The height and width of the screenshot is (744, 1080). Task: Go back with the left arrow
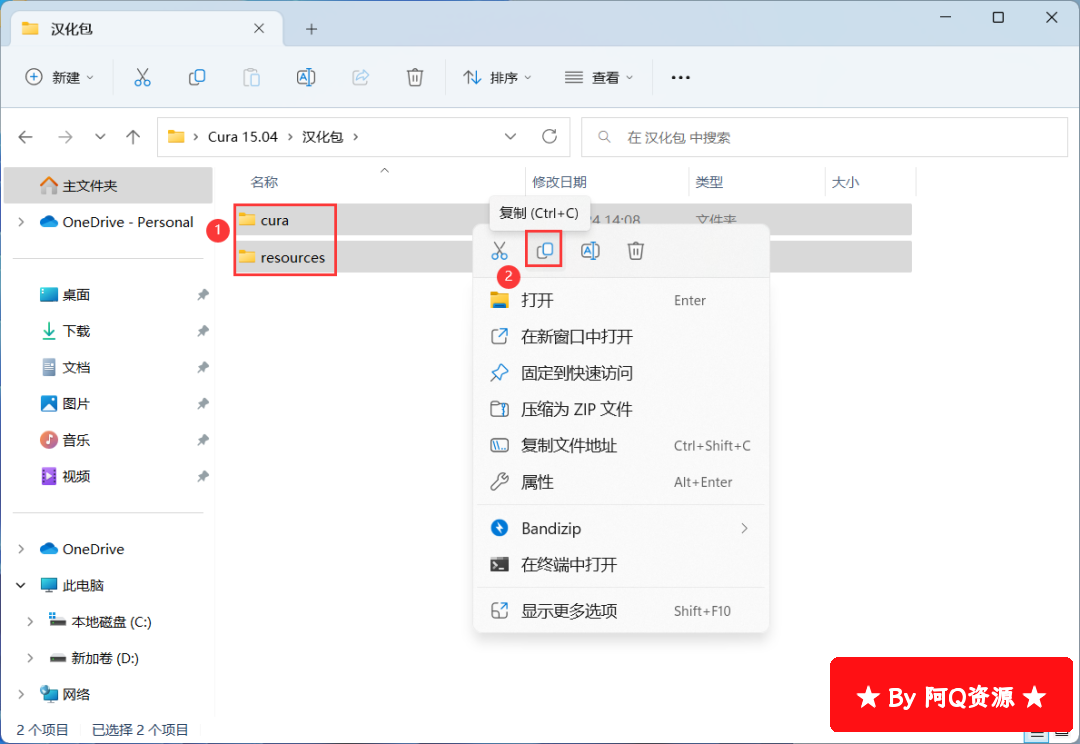coord(25,137)
